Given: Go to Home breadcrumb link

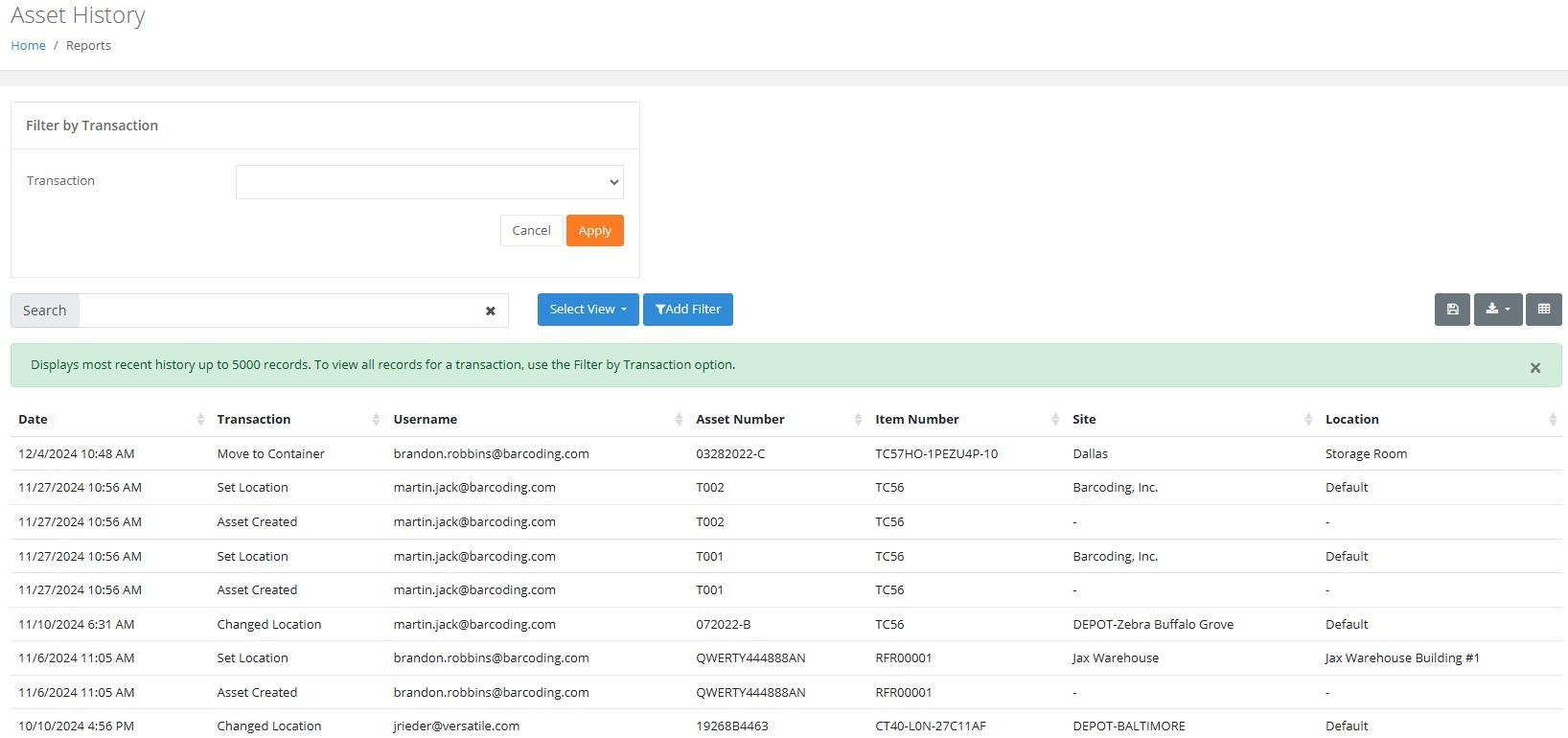Looking at the screenshot, I should coord(28,46).
